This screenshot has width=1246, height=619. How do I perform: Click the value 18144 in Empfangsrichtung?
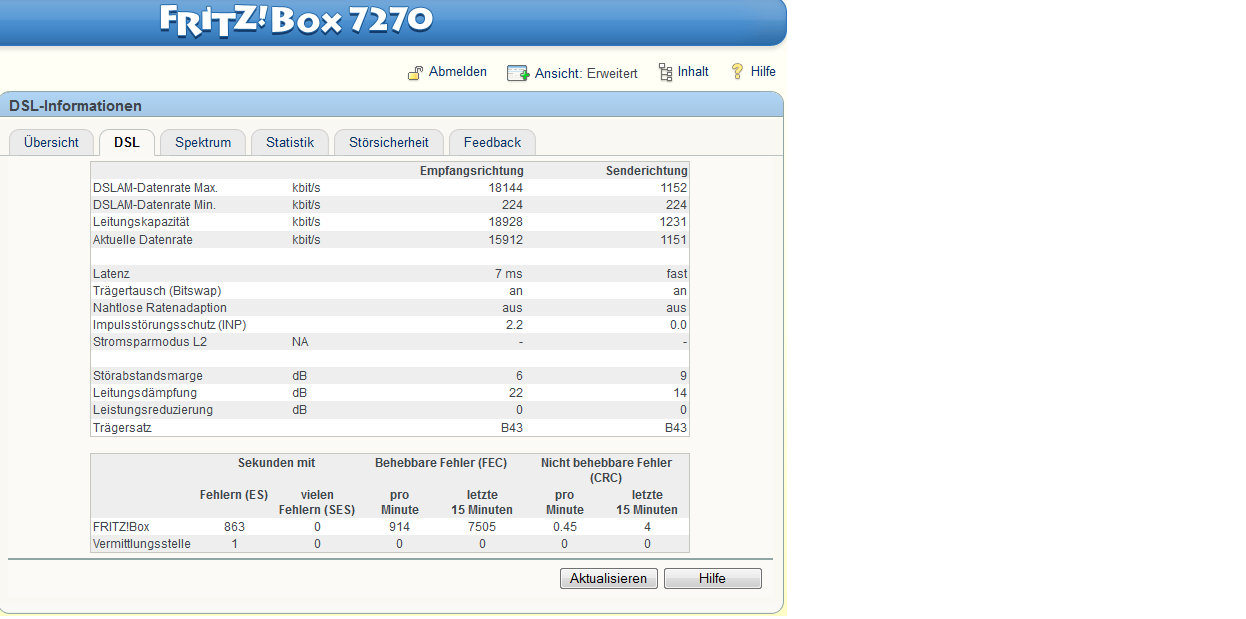point(505,188)
